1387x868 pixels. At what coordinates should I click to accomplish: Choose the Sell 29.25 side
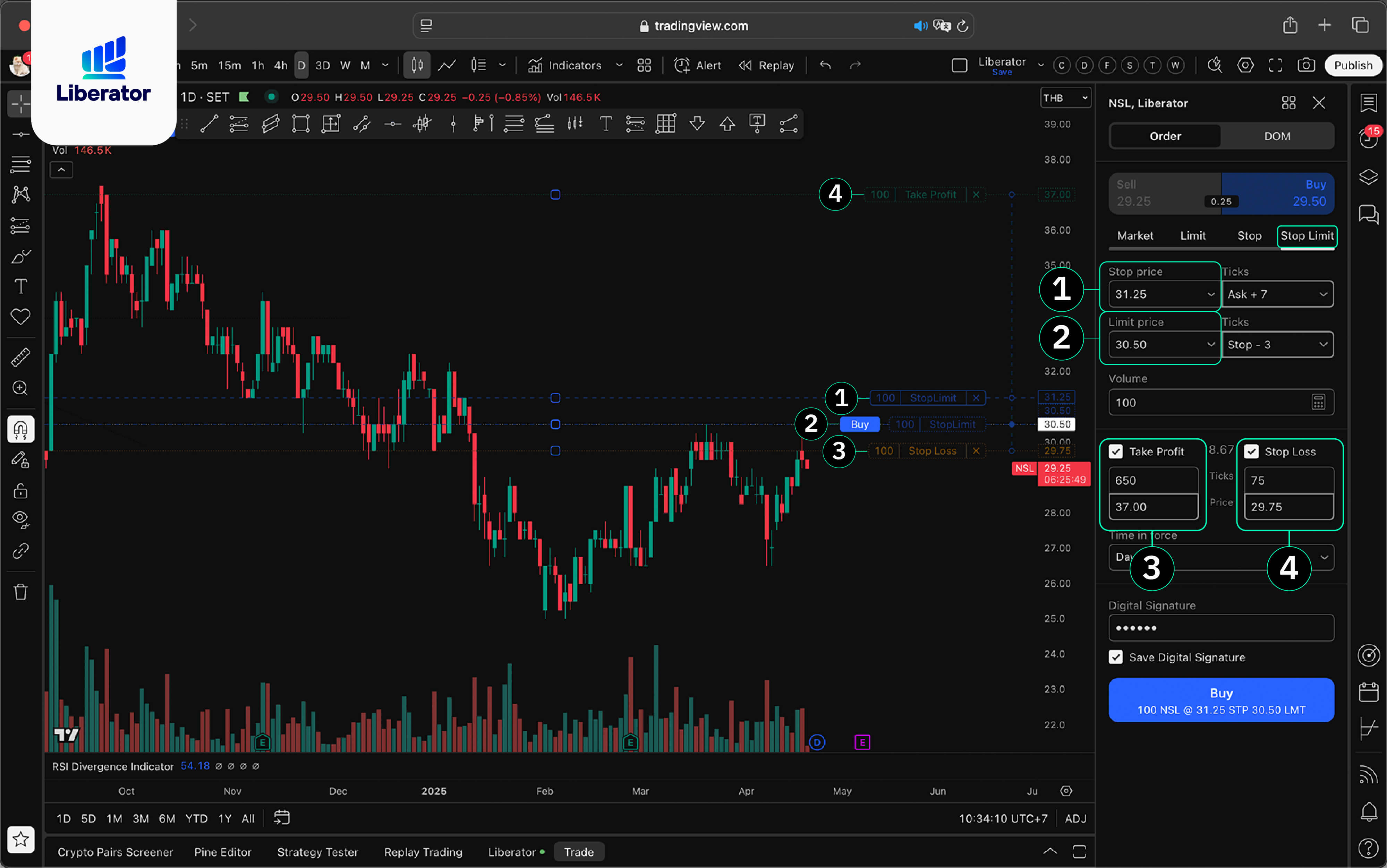click(1165, 194)
